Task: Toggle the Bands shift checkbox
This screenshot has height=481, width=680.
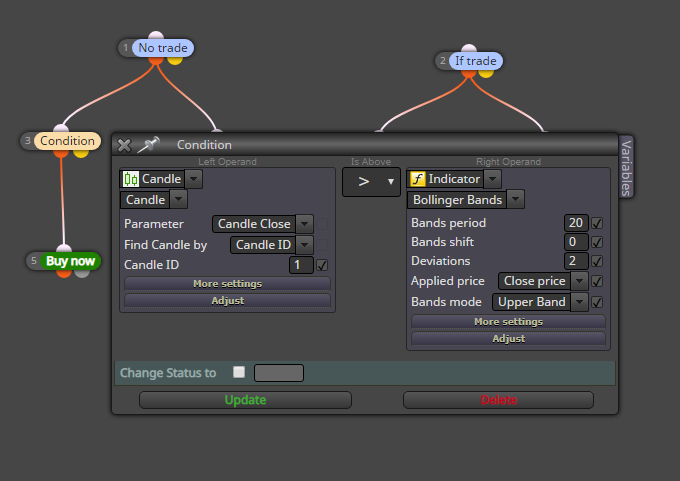Action: 597,242
